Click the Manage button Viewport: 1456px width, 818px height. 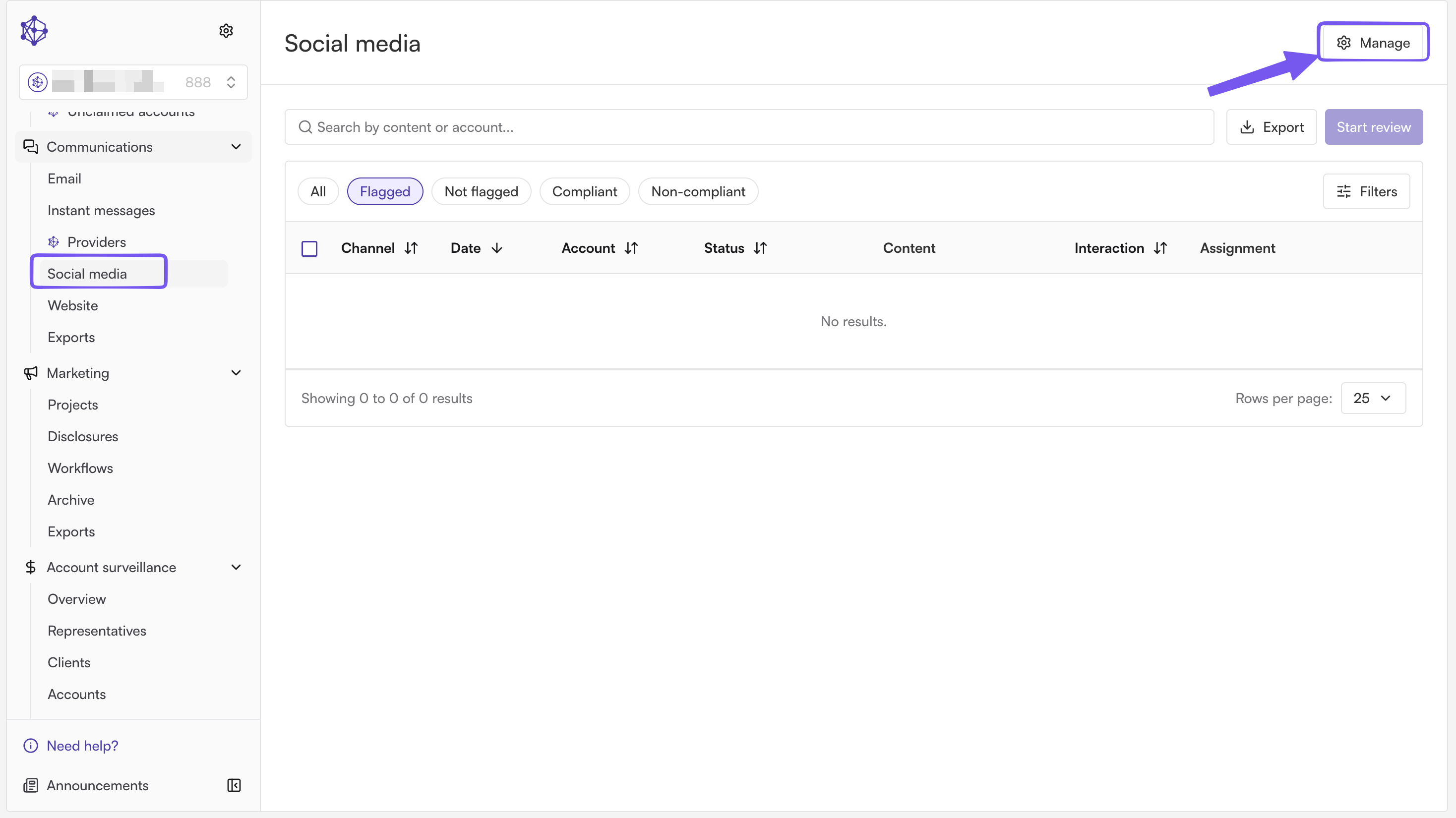(x=1373, y=42)
